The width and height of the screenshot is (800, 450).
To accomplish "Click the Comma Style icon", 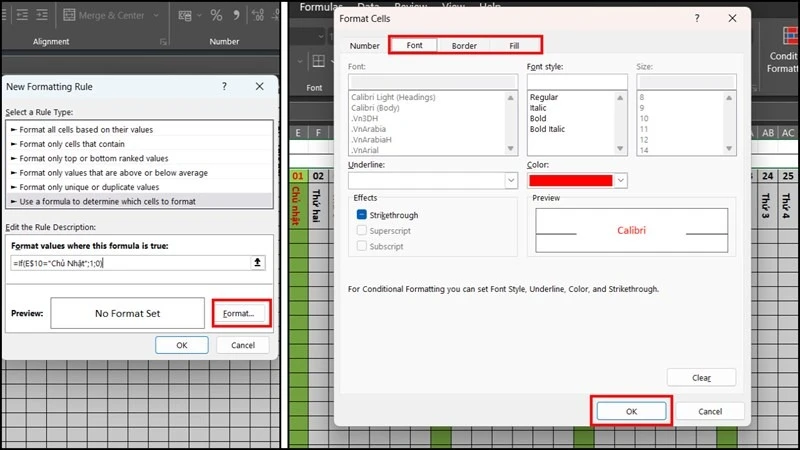I will pos(236,15).
